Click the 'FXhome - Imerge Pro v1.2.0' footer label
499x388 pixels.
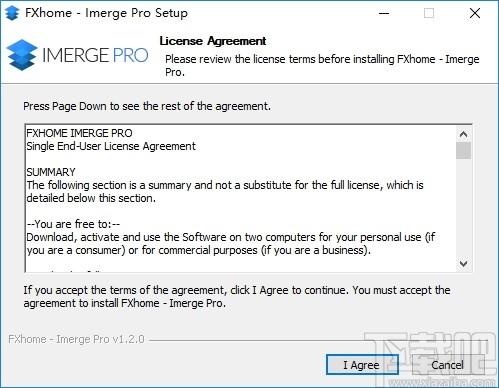[76, 339]
